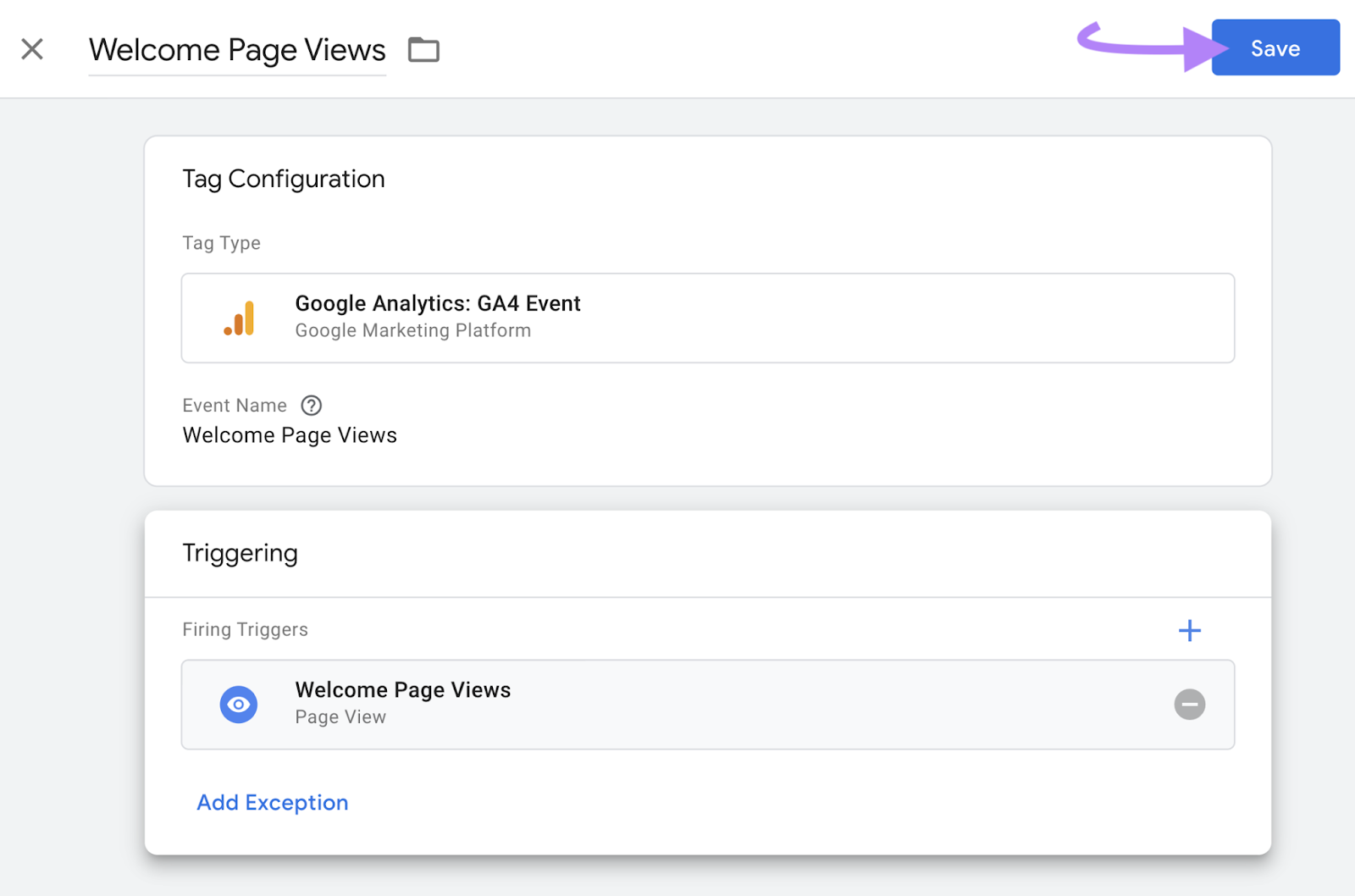The width and height of the screenshot is (1355, 896).
Task: Select the tag name input field
Action: tap(237, 49)
